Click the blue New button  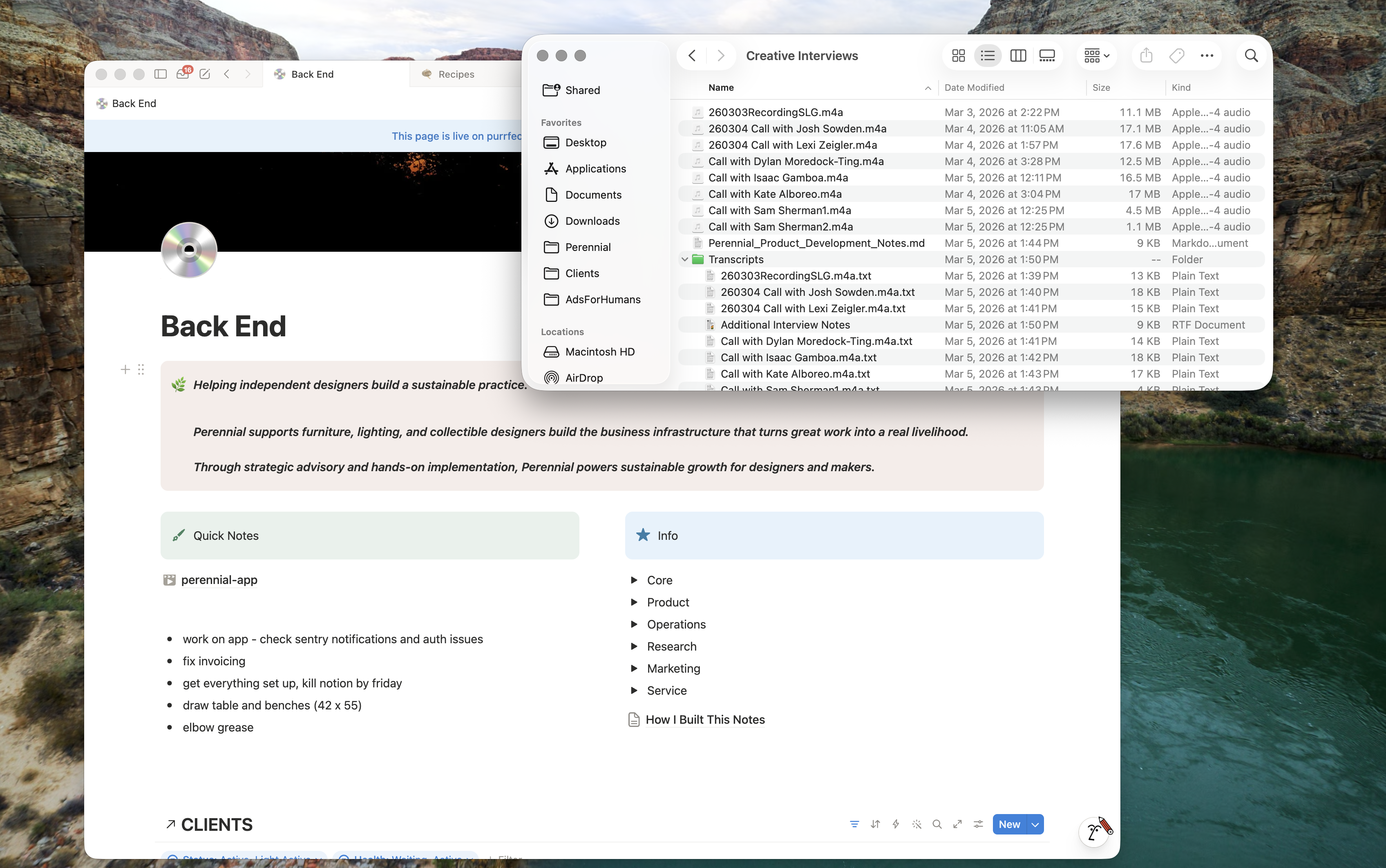(1010, 824)
